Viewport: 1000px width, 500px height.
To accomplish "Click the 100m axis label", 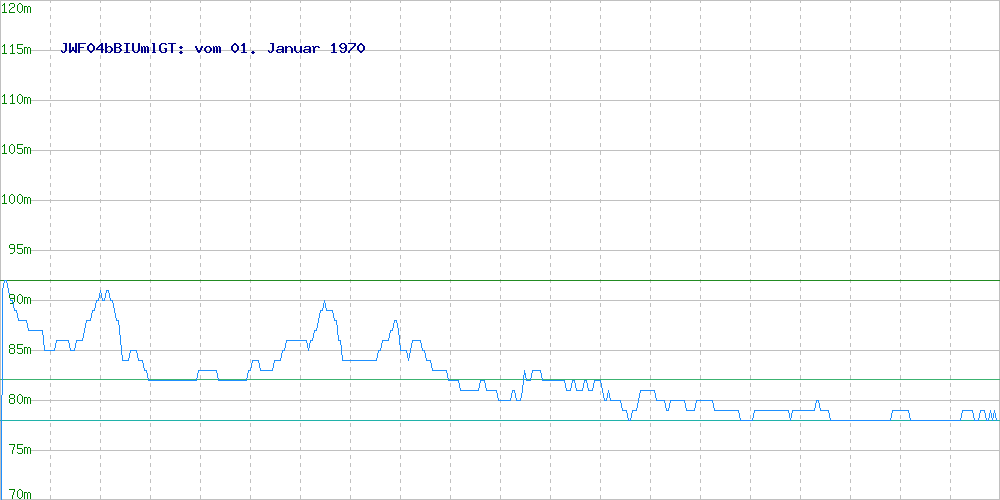I will 17,200.
